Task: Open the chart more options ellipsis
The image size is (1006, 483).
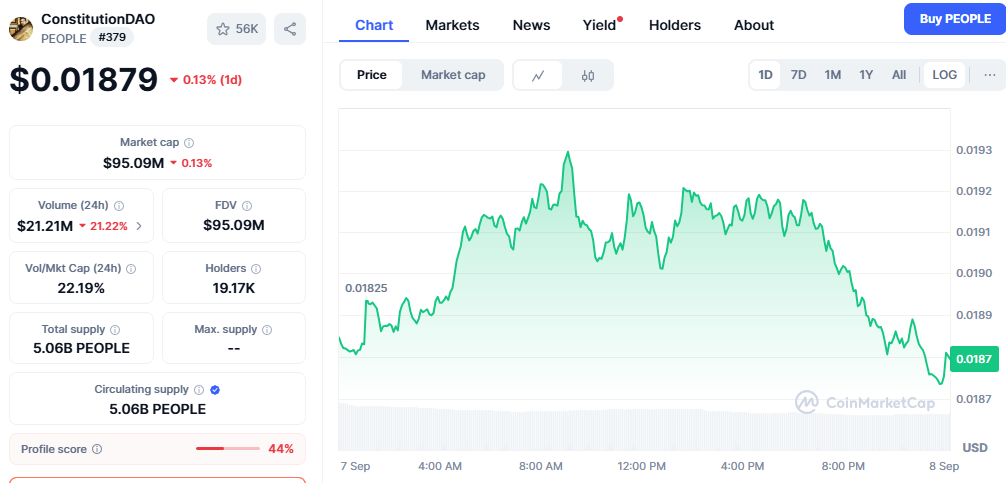Action: tap(990, 75)
